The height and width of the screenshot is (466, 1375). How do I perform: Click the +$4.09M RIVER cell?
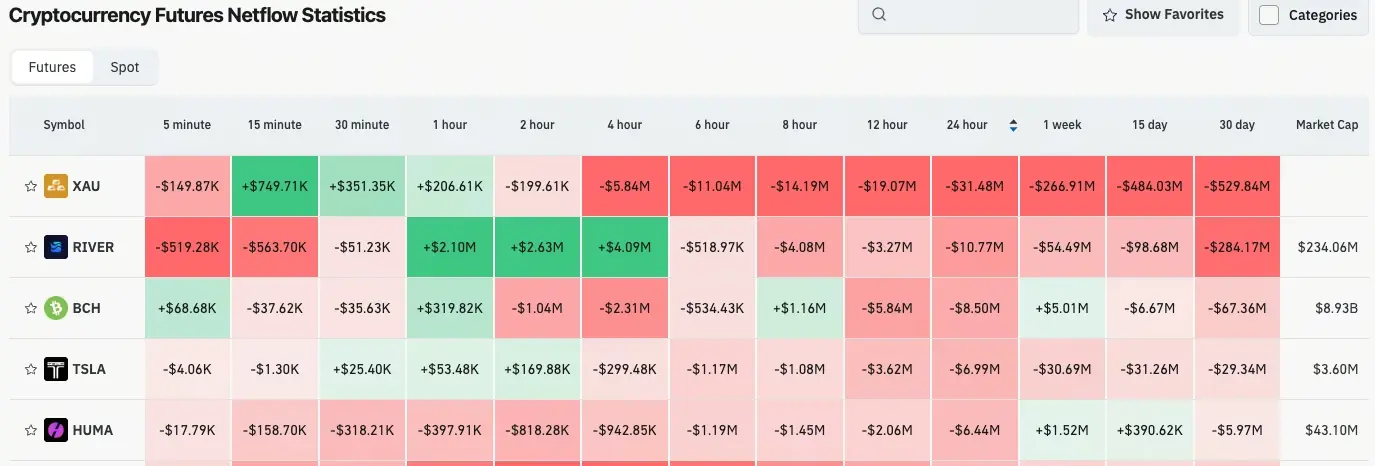coord(624,247)
